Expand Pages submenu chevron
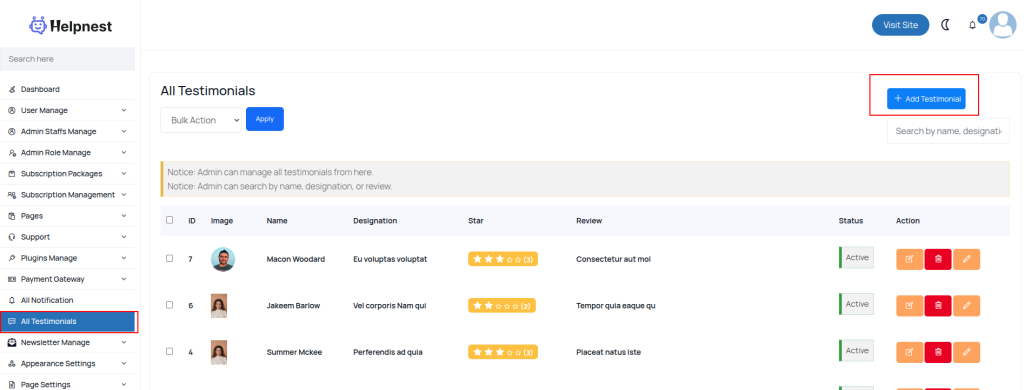Image resolution: width=1024 pixels, height=390 pixels. point(124,216)
